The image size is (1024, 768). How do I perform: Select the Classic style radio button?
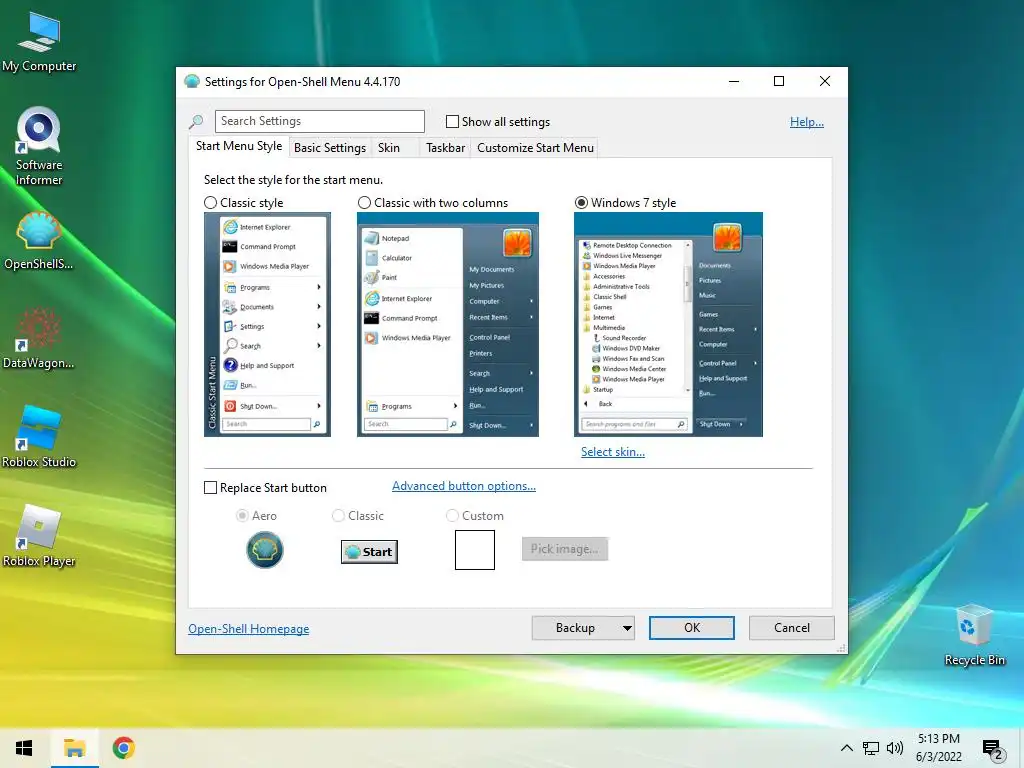(210, 203)
